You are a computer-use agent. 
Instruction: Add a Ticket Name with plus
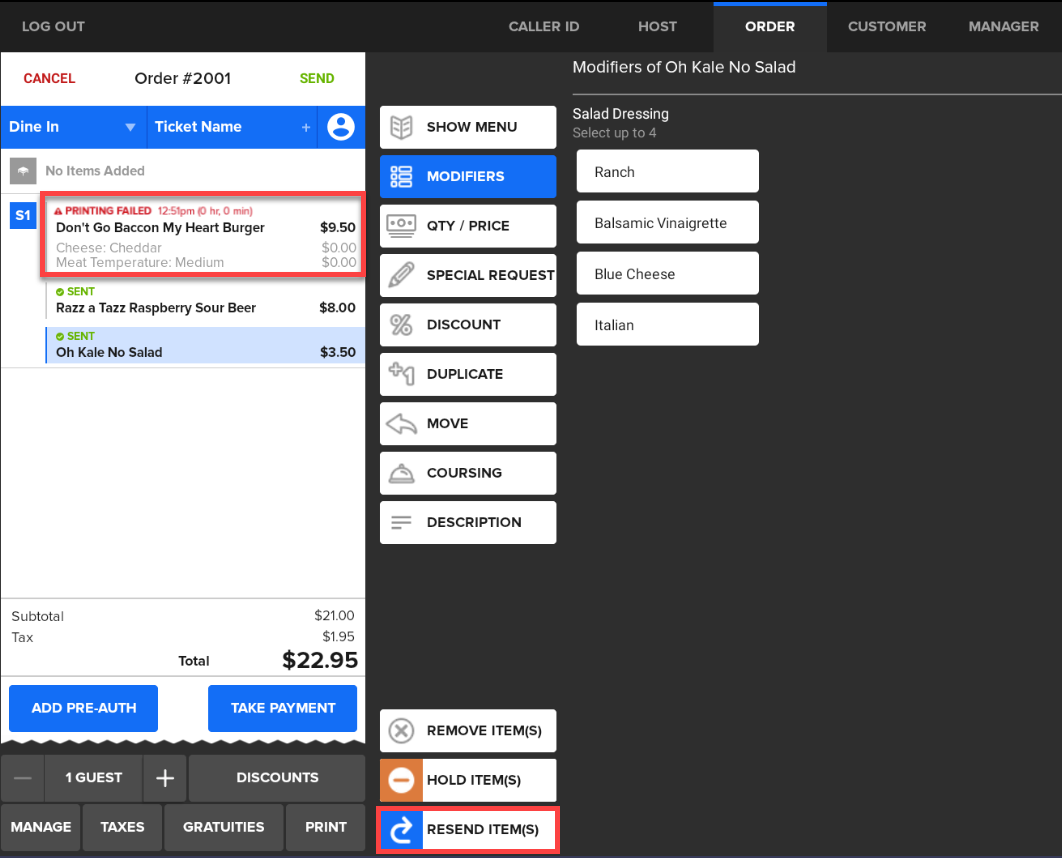[306, 128]
